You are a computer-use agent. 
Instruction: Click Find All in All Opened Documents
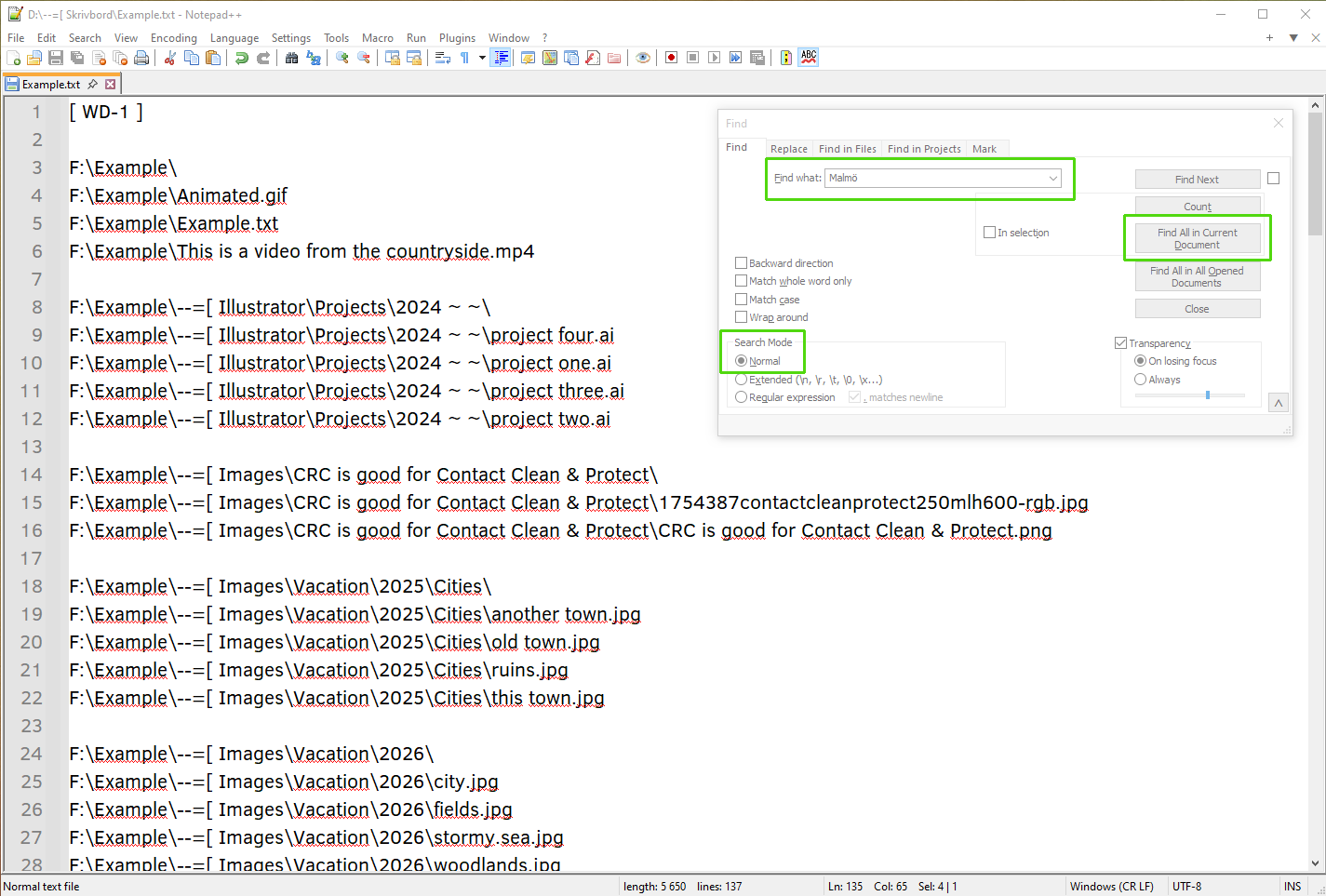click(1198, 277)
